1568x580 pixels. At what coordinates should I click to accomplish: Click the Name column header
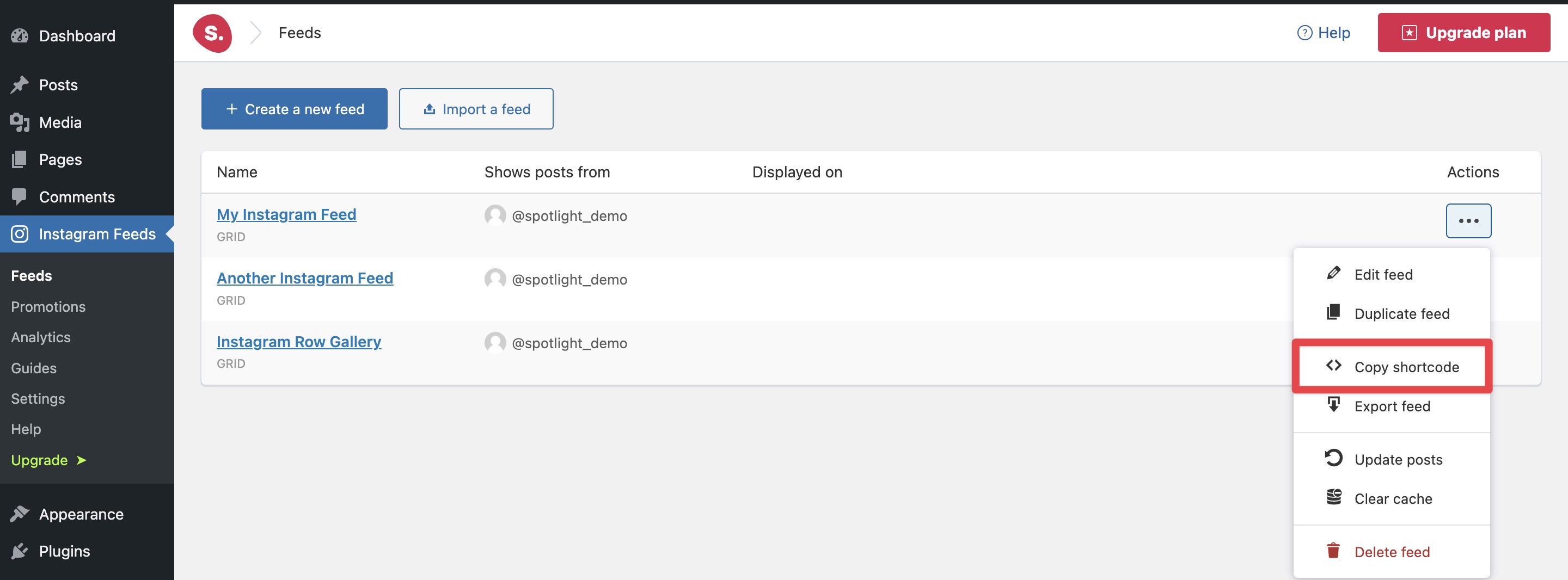237,172
